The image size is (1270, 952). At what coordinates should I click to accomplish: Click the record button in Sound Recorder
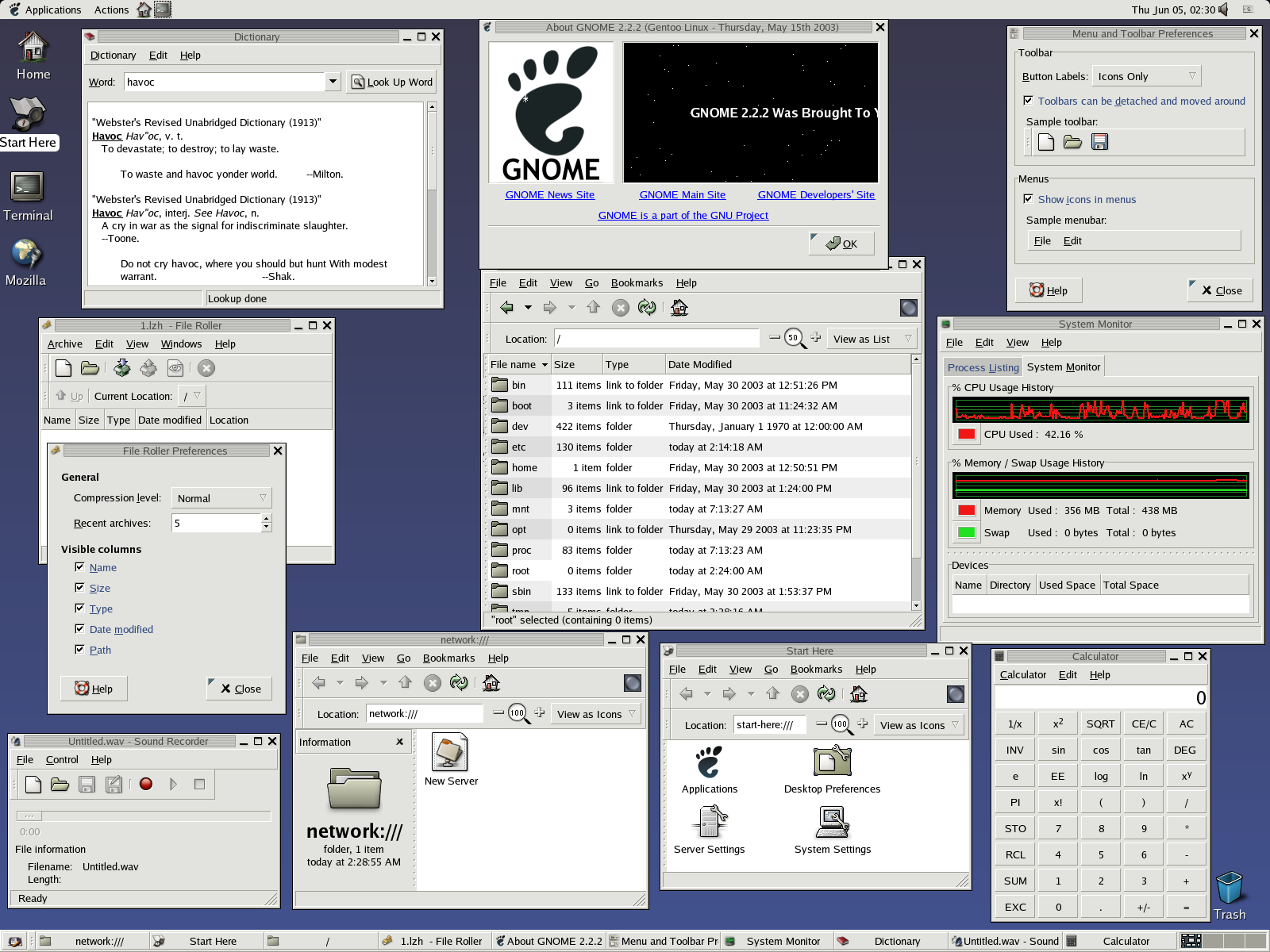click(x=146, y=784)
